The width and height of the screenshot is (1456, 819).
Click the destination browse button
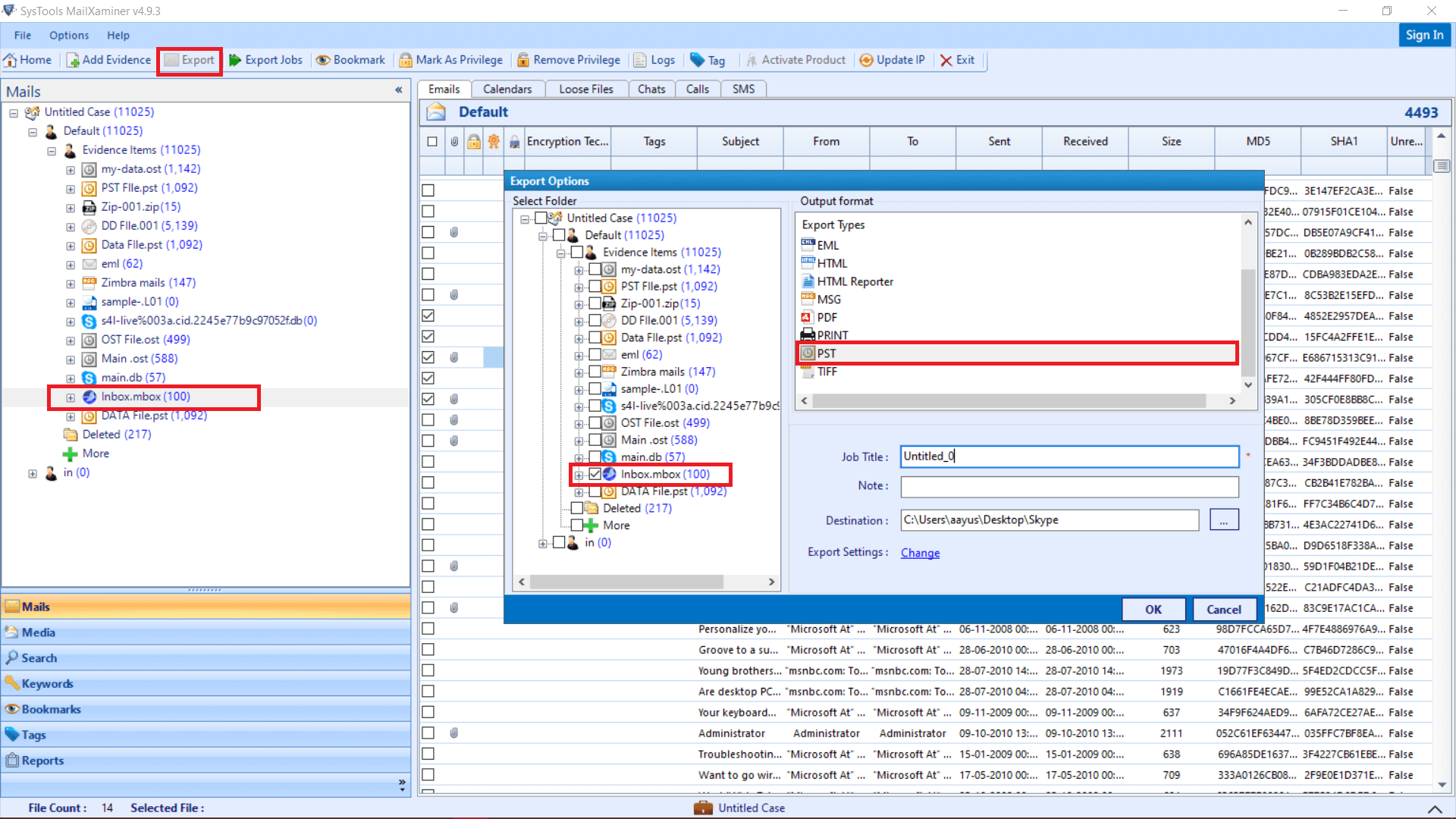tap(1224, 519)
